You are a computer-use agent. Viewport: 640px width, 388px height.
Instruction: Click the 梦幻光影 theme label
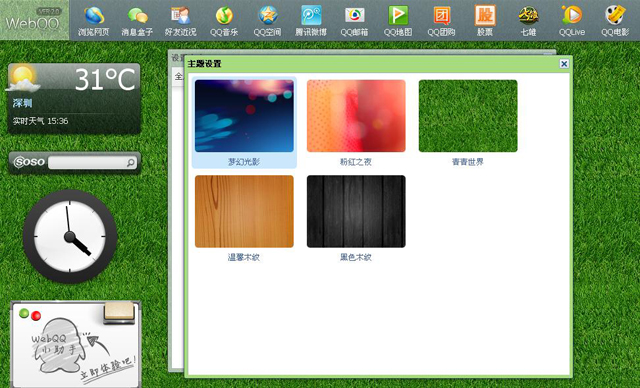click(244, 162)
